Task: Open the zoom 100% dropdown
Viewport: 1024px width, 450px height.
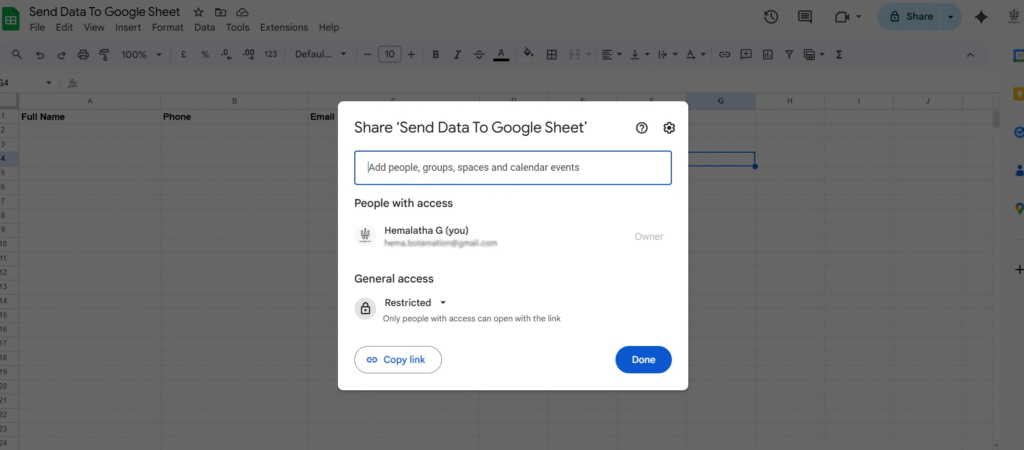Action: tap(139, 54)
